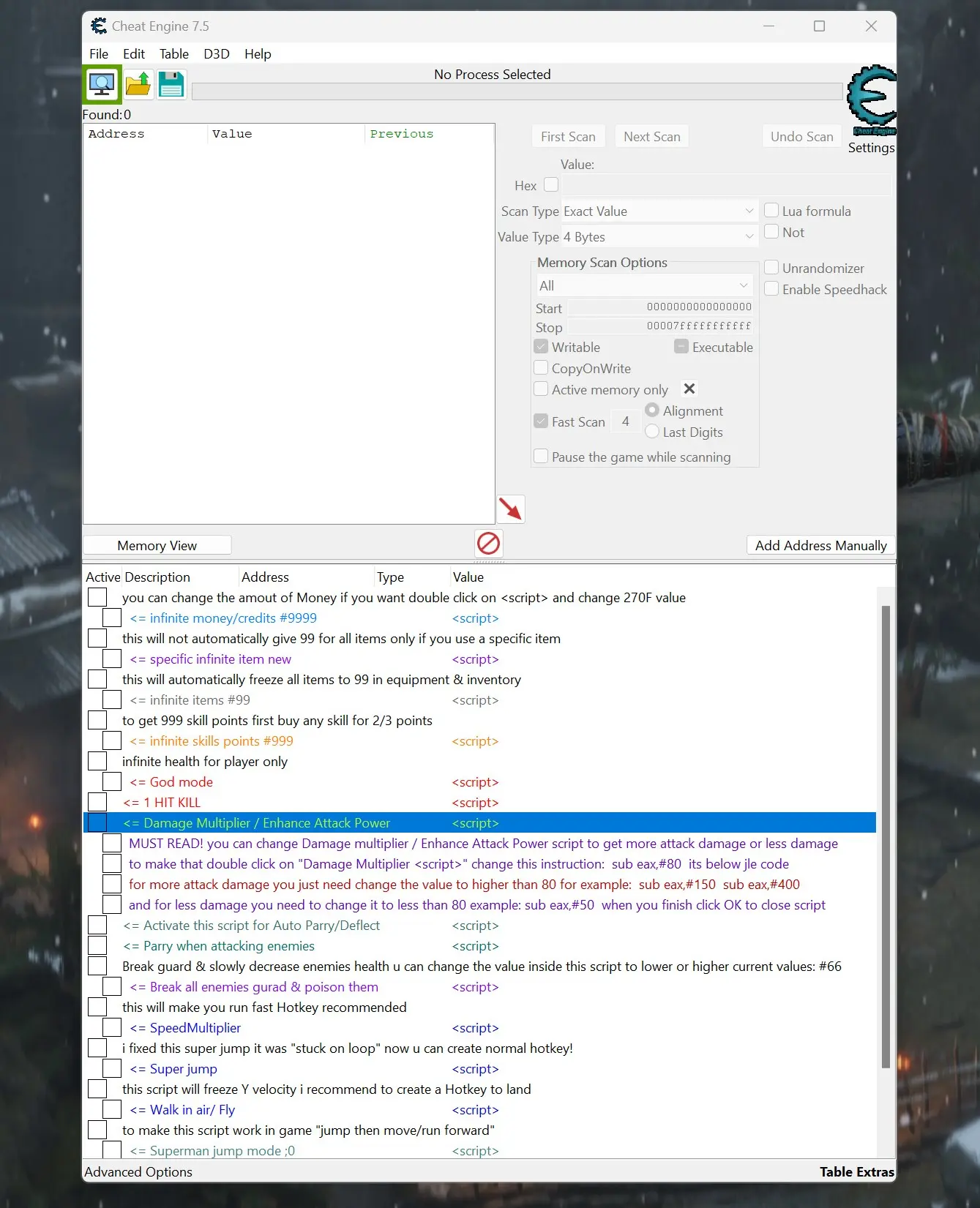Open Settings under the logo

click(871, 148)
